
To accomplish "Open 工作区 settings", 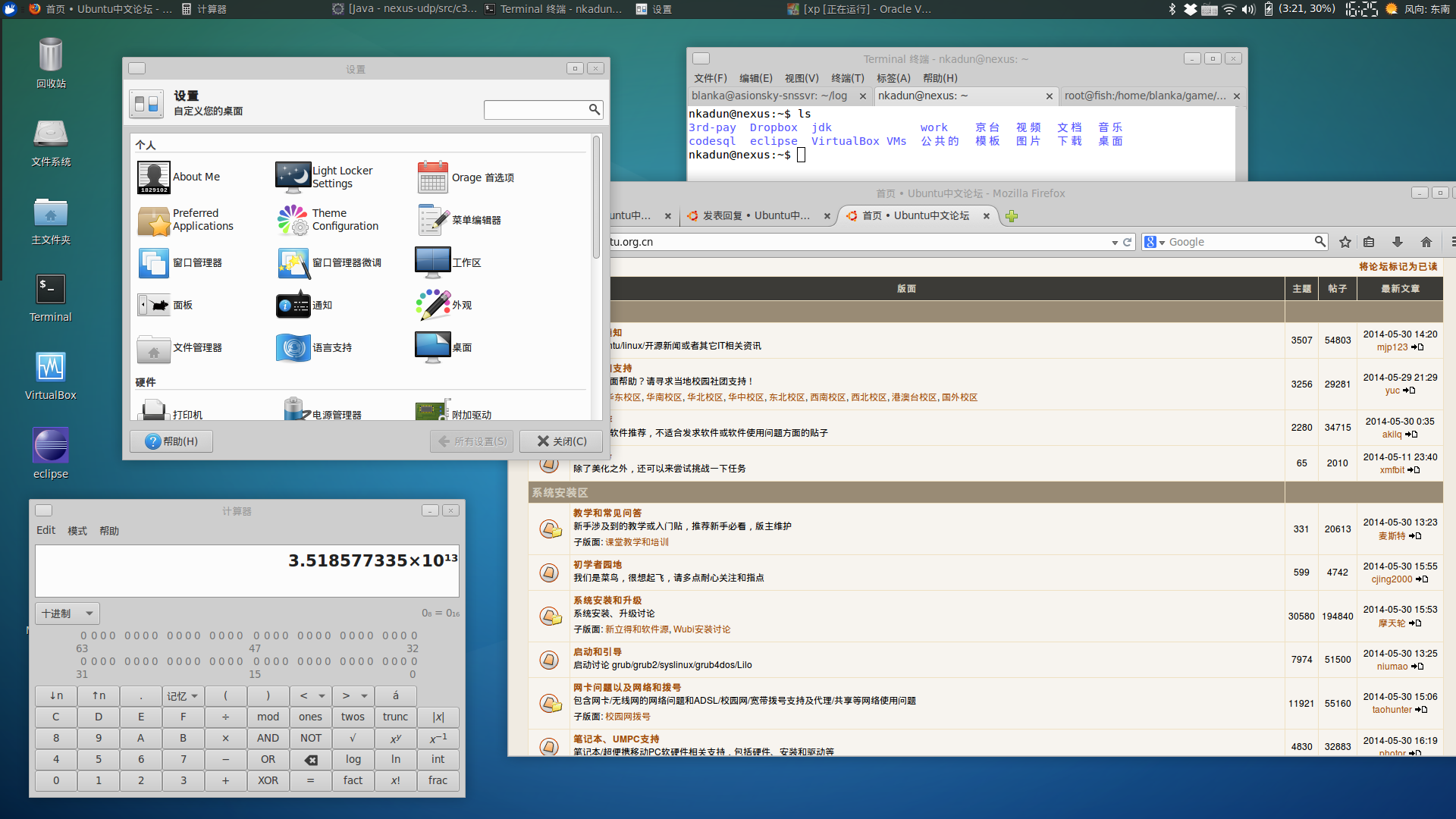I will [448, 262].
